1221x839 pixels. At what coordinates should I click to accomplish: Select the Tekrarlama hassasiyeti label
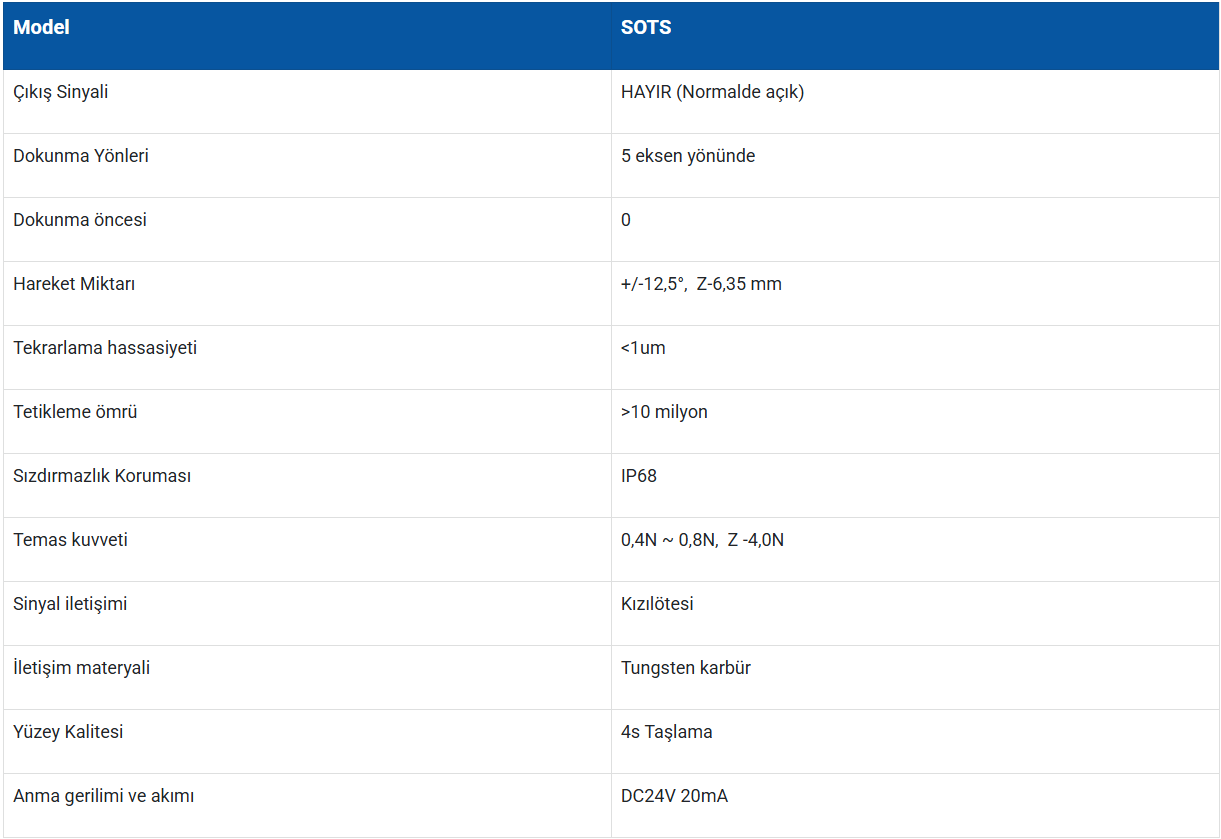click(x=105, y=348)
